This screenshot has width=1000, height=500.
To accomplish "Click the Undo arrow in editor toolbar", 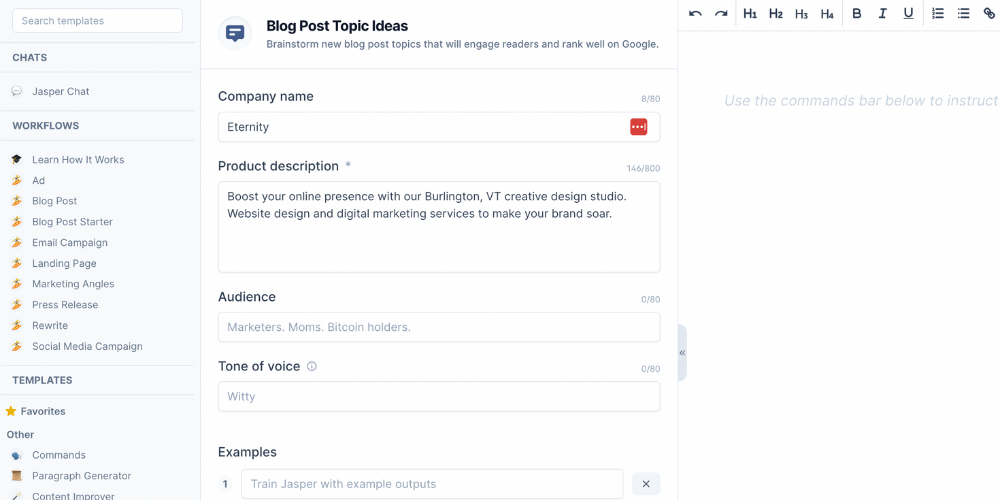I will click(x=695, y=13).
